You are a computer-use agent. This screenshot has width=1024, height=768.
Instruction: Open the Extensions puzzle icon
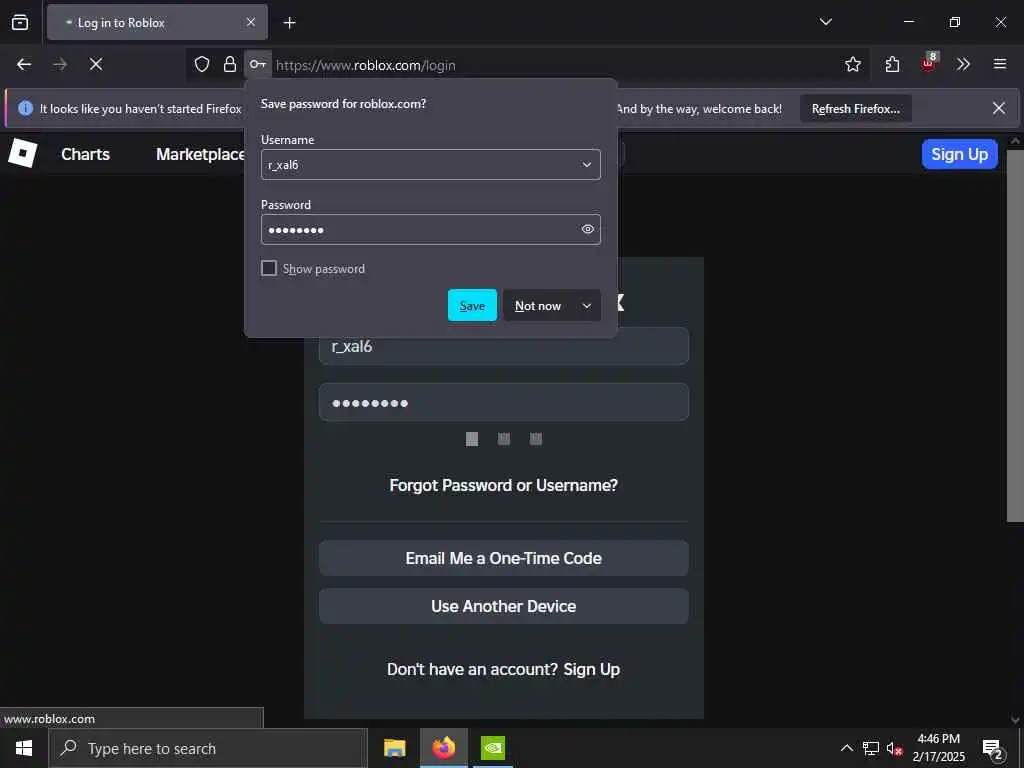pos(892,64)
